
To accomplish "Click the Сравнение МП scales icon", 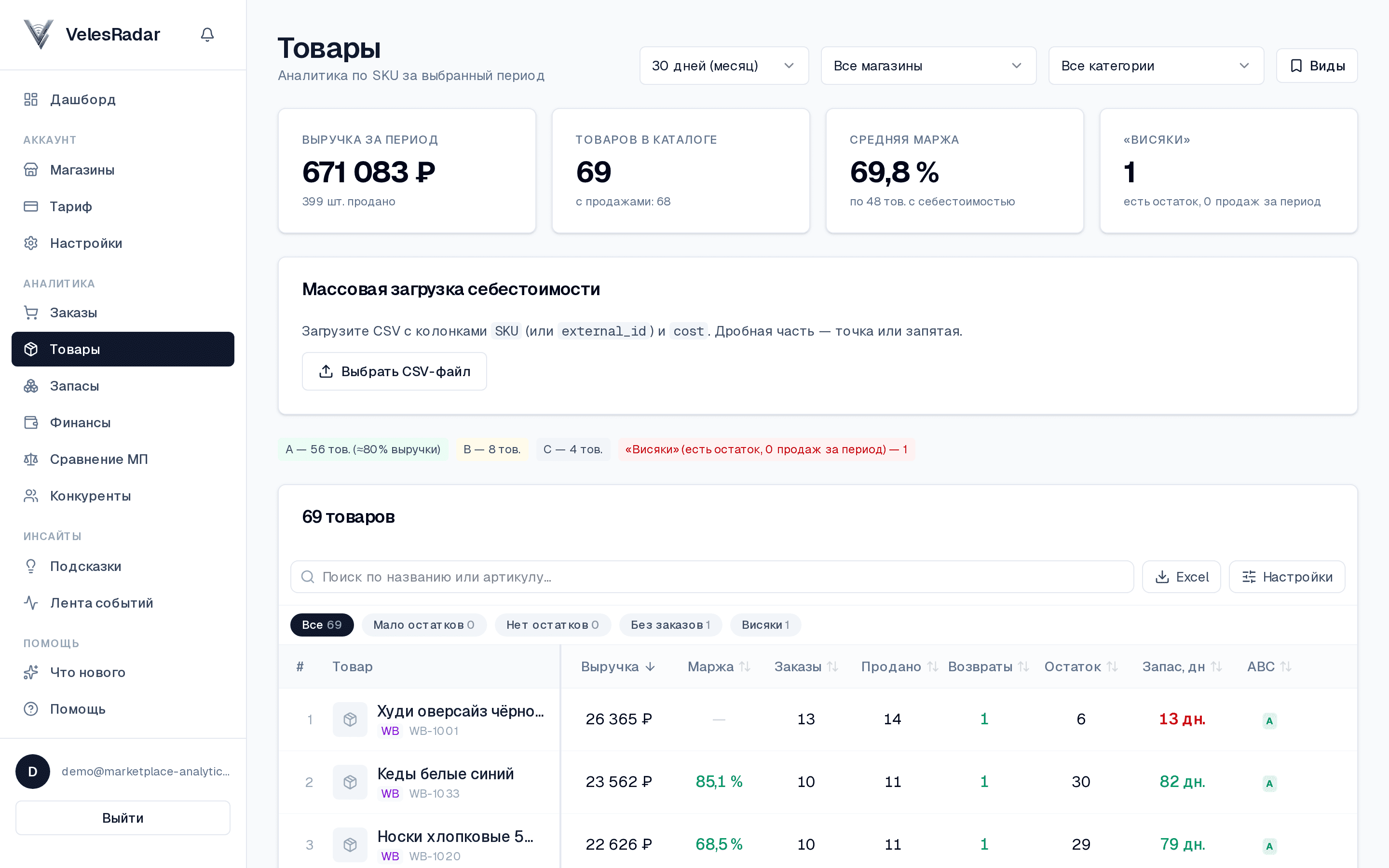I will tap(31, 459).
